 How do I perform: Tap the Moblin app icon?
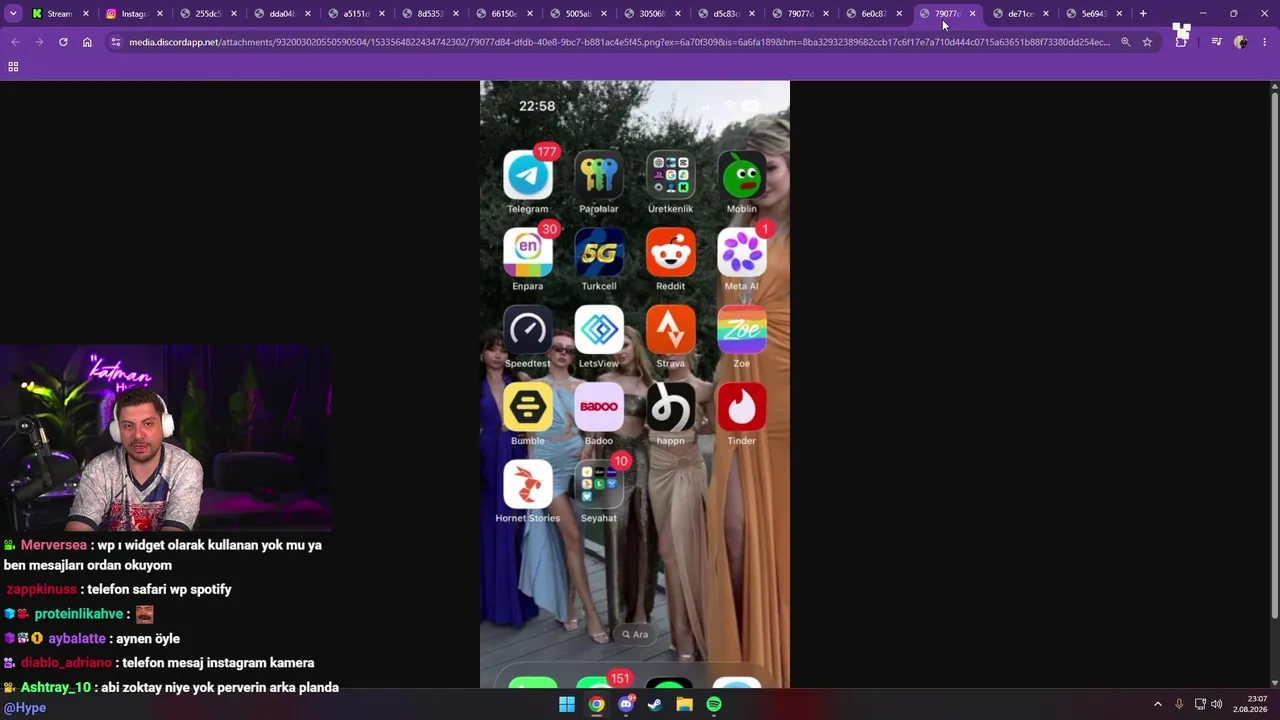tap(742, 176)
